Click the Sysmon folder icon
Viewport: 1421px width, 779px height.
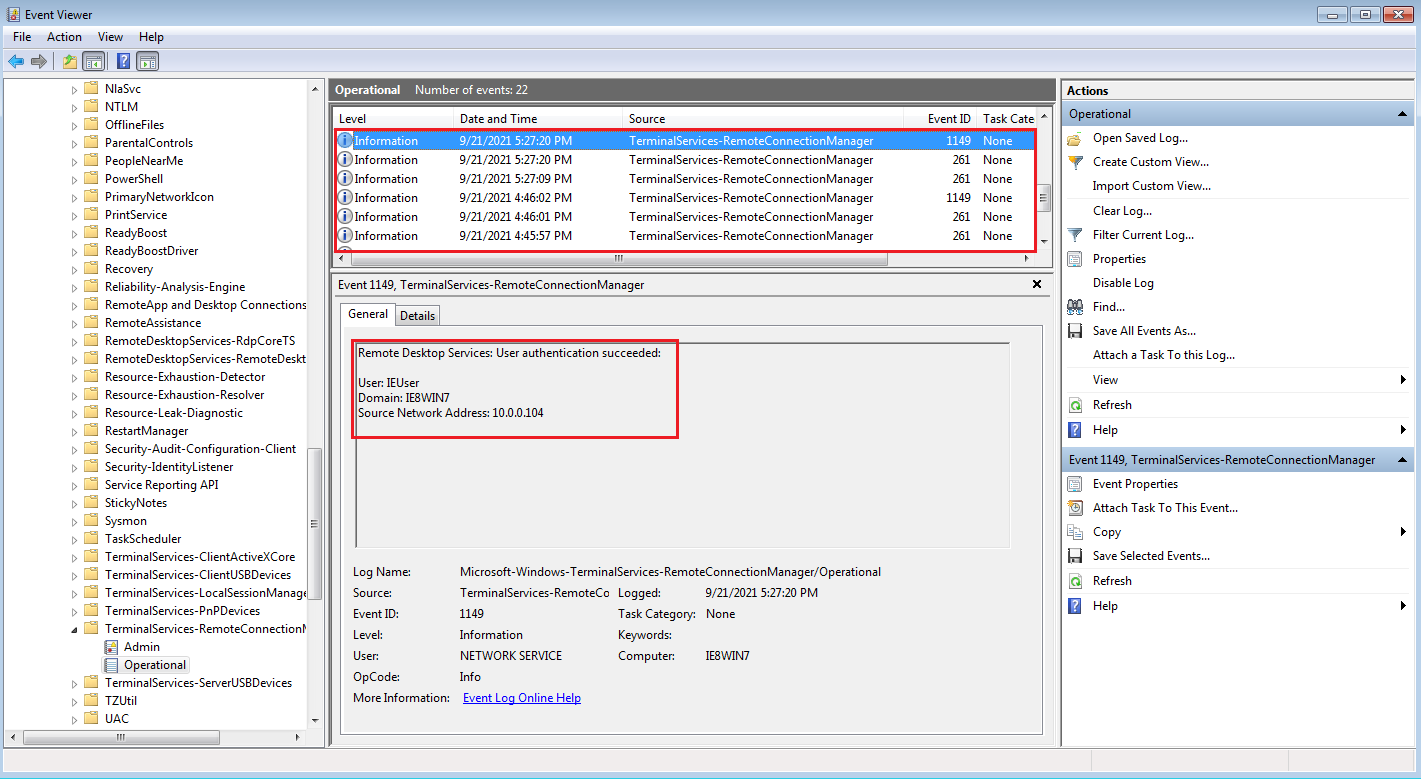pyautogui.click(x=92, y=521)
